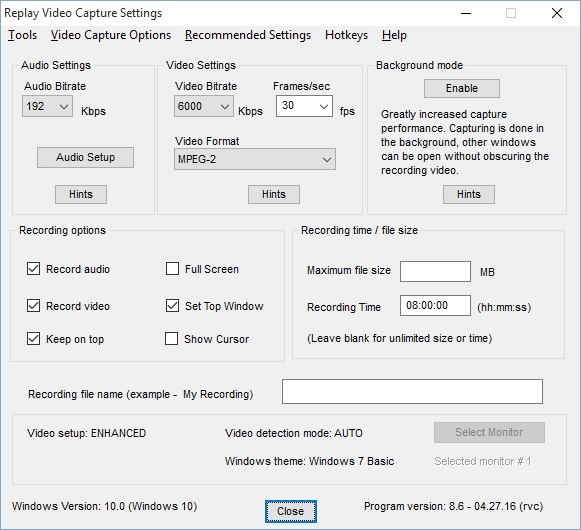Click Windows Version: 10.0 text
The height and width of the screenshot is (530, 581).
(x=104, y=506)
